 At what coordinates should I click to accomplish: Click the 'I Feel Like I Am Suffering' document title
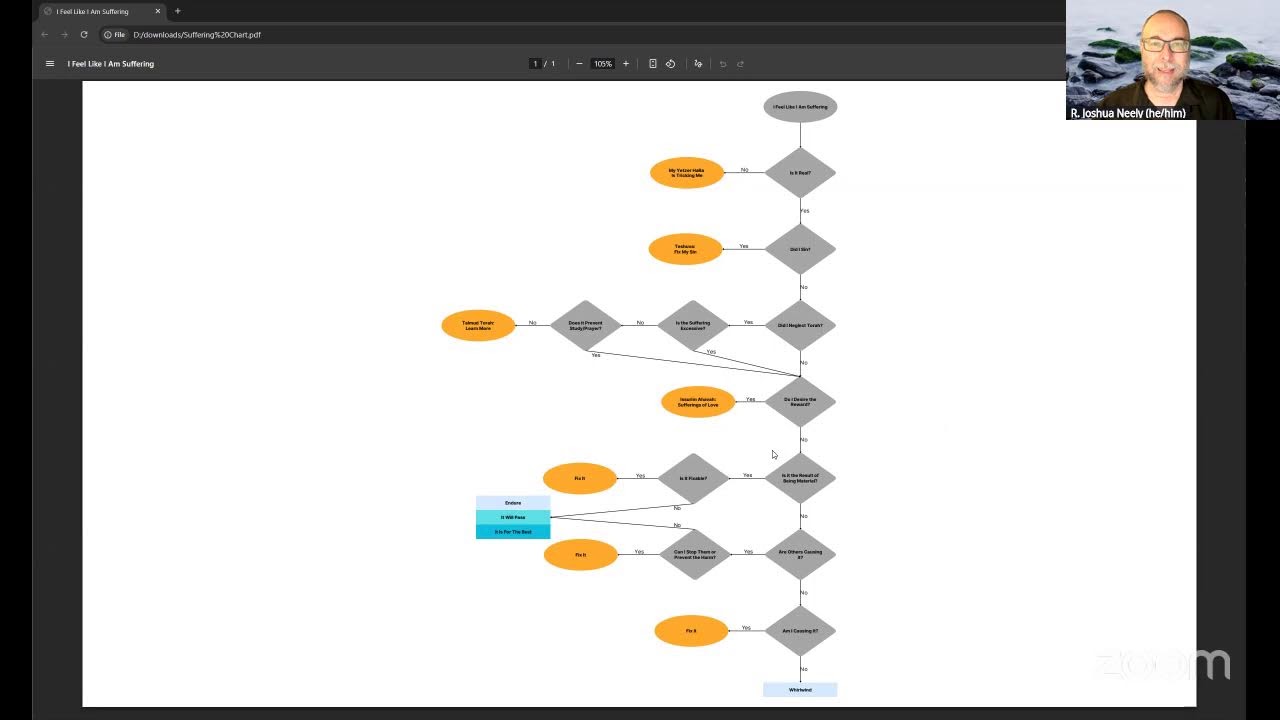tap(111, 64)
